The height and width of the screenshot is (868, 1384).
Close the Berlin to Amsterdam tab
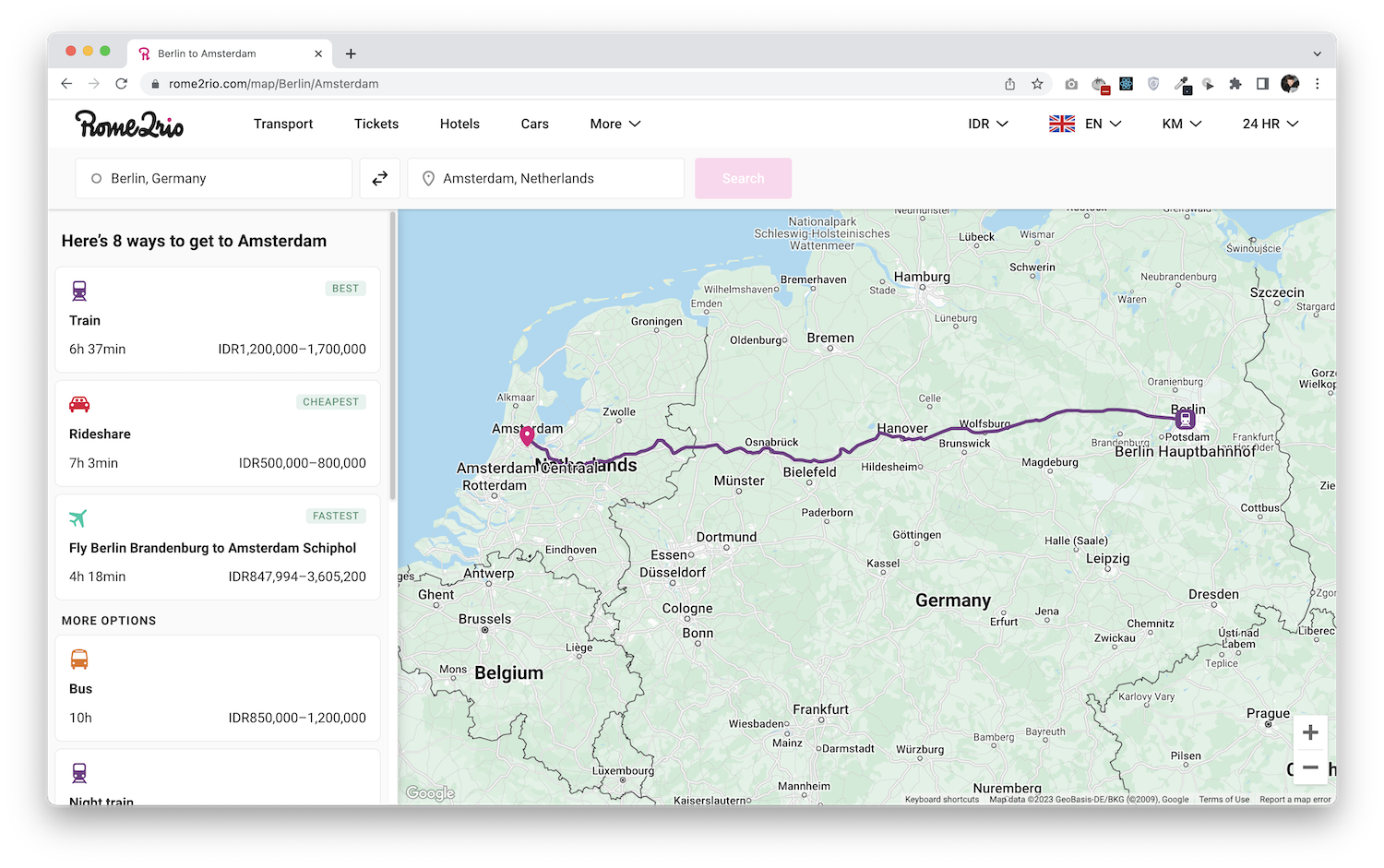pyautogui.click(x=318, y=54)
